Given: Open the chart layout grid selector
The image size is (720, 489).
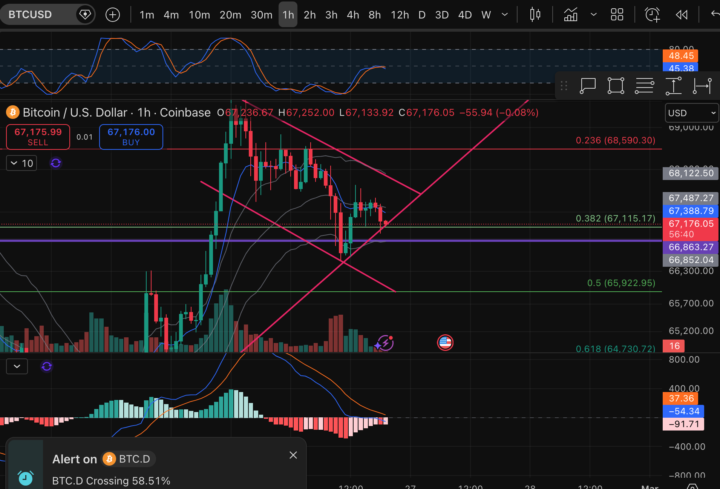Looking at the screenshot, I should [617, 15].
